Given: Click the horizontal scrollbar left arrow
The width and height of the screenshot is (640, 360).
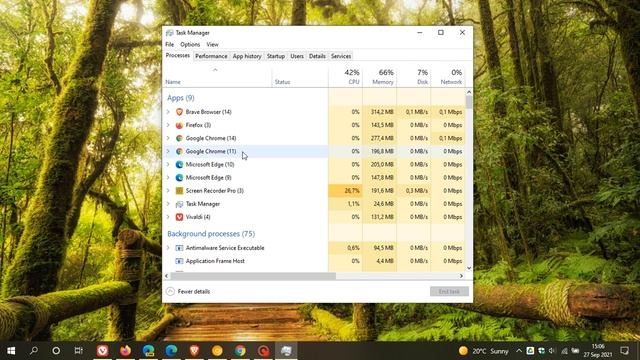Looking at the screenshot, I should 166,276.
